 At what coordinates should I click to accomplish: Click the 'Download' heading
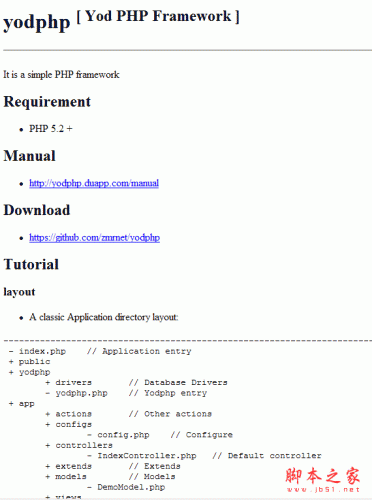coord(37,210)
